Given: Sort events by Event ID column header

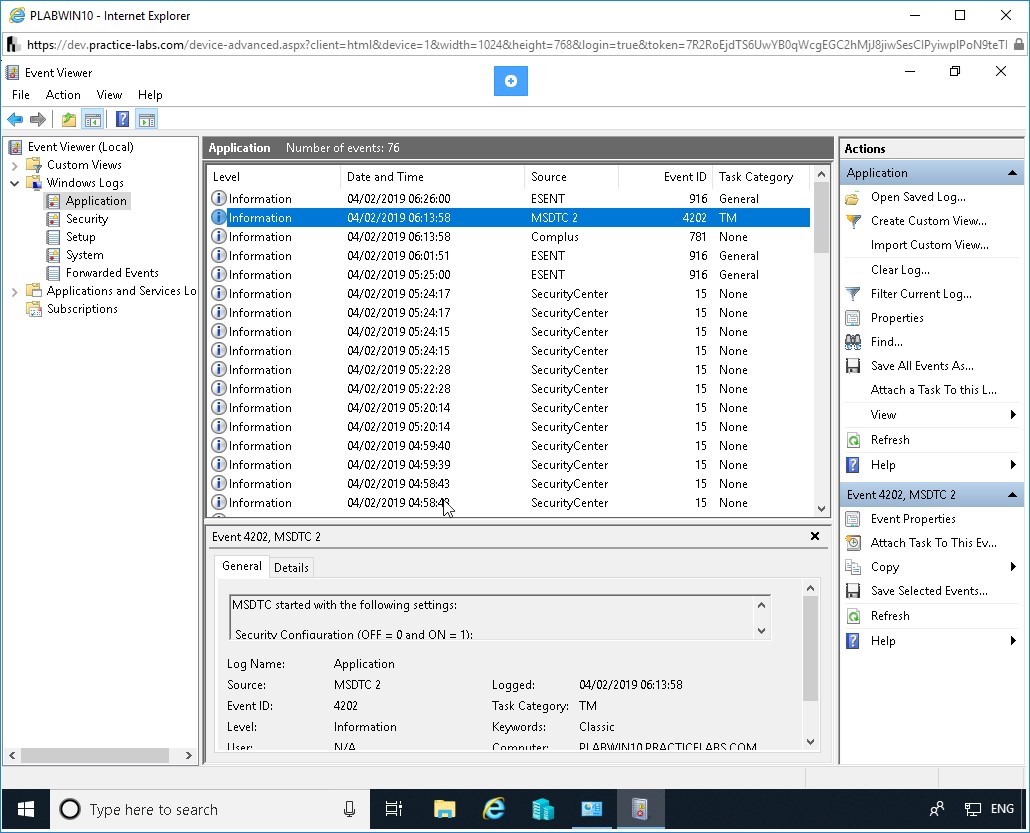Looking at the screenshot, I should click(x=665, y=177).
